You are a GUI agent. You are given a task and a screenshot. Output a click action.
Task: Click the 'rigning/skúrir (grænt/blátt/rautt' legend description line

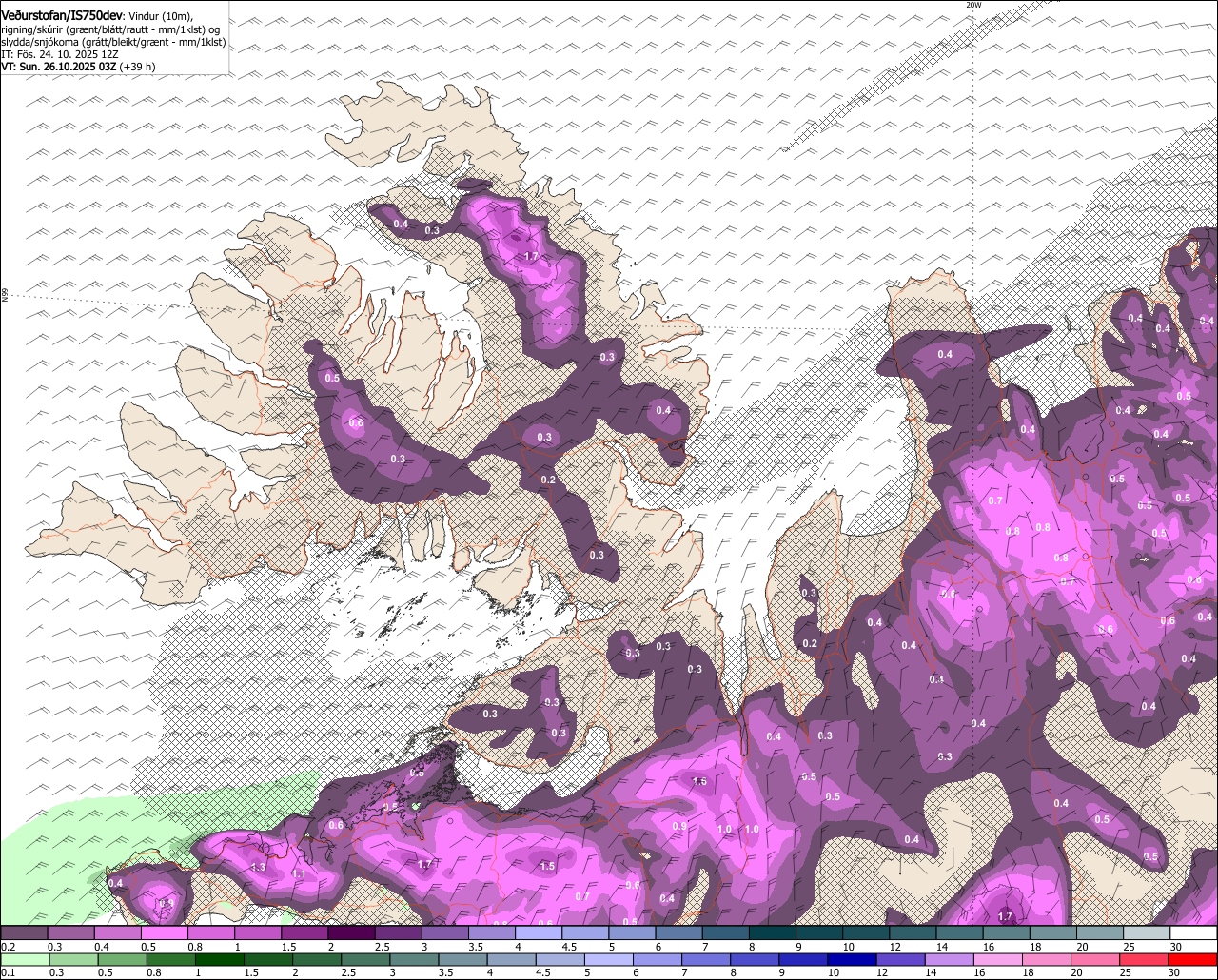point(110,29)
